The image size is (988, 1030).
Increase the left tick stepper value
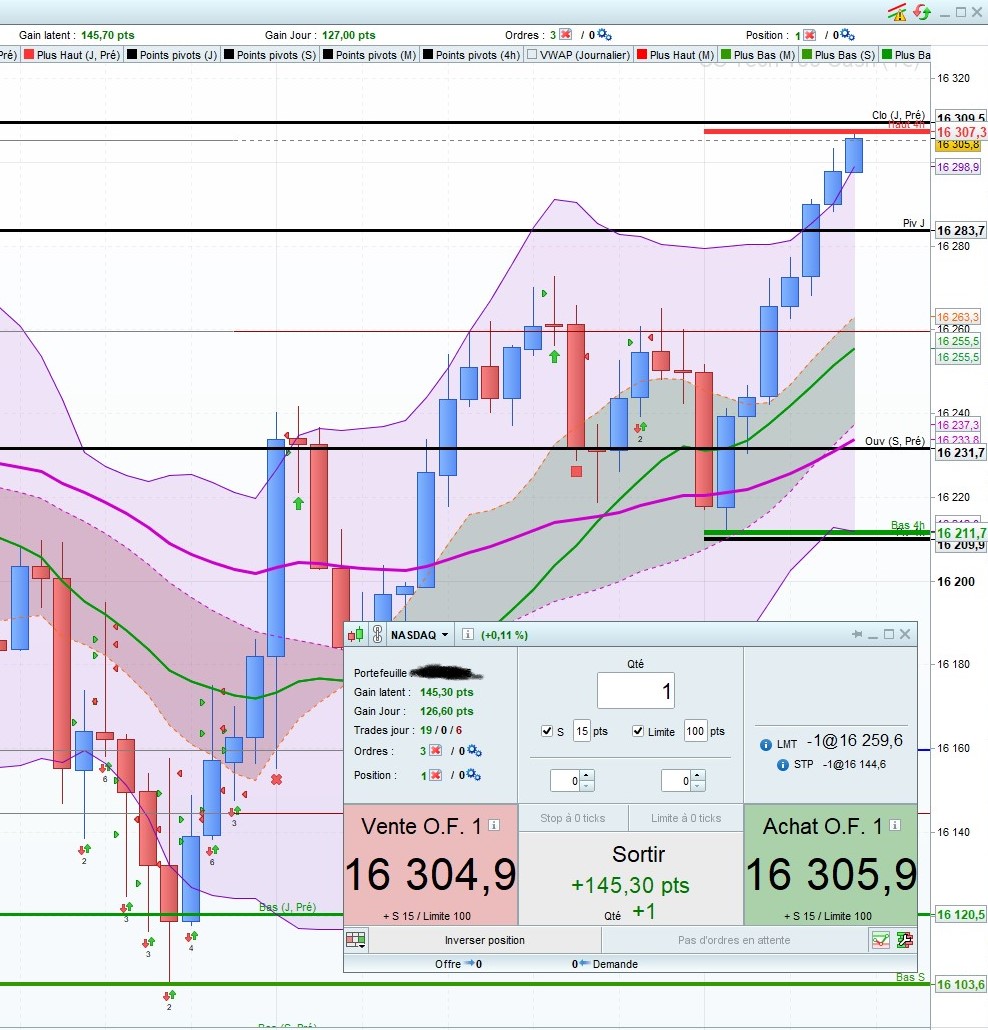point(587,775)
